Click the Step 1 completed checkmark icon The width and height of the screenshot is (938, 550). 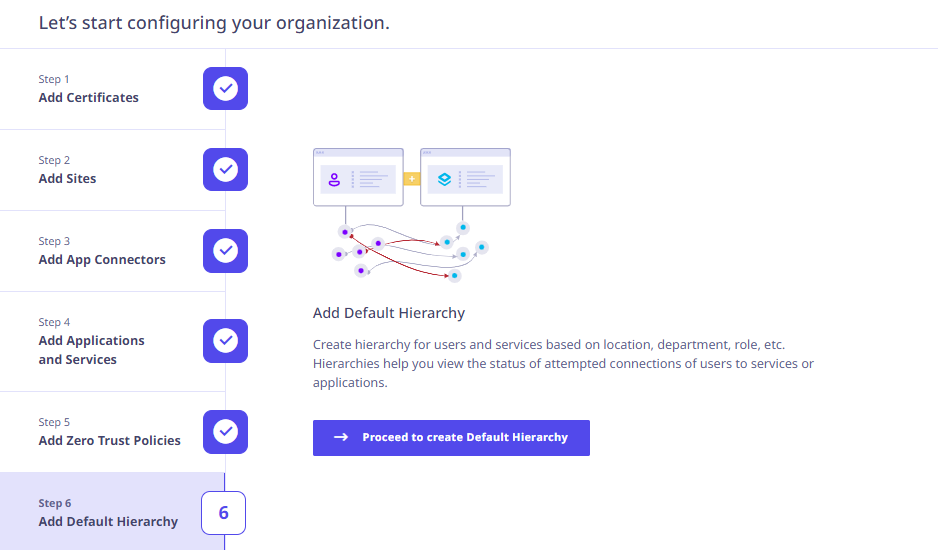(226, 89)
